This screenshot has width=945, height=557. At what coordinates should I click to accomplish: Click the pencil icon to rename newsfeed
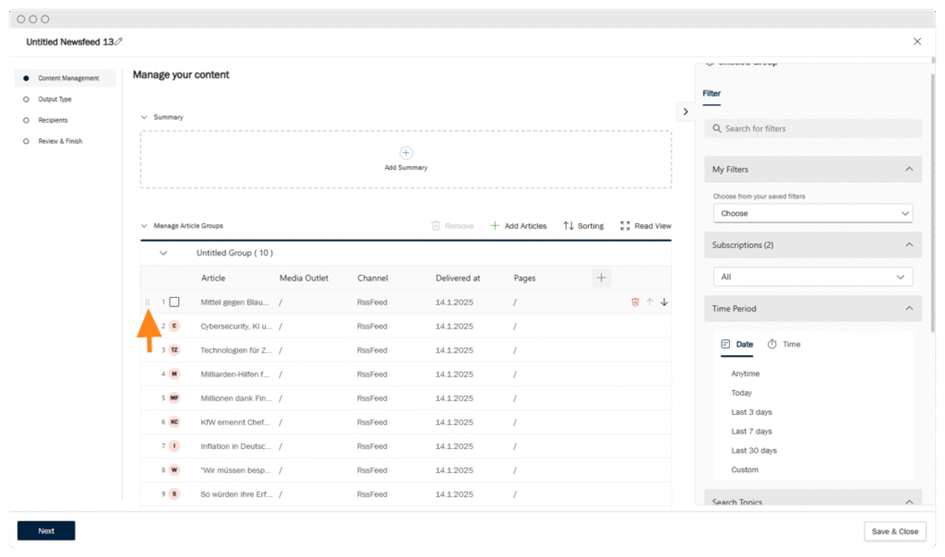(x=119, y=41)
